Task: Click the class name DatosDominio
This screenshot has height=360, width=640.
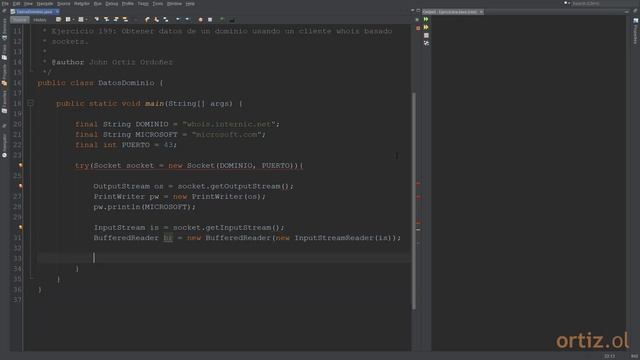Action: coord(126,83)
